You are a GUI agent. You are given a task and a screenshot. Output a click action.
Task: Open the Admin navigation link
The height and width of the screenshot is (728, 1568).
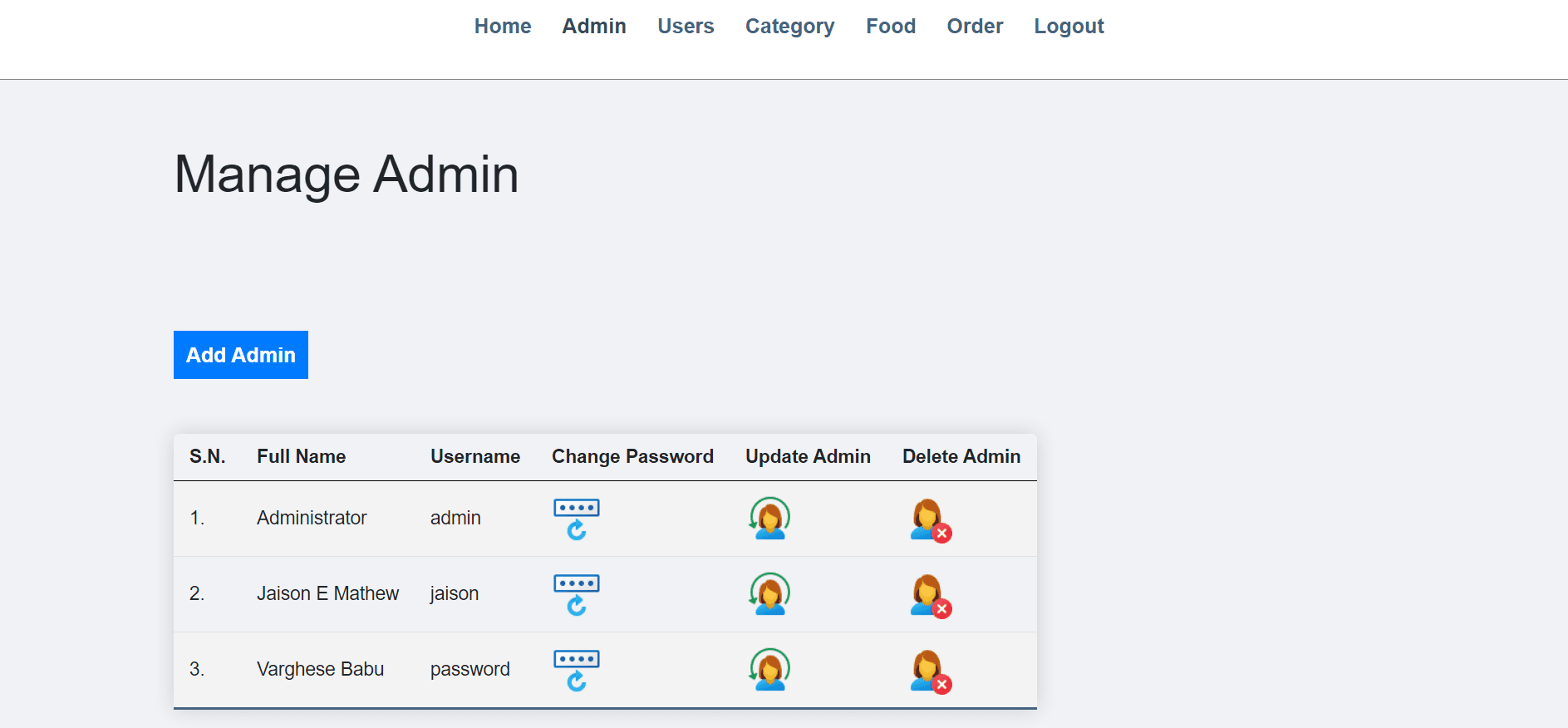594,27
